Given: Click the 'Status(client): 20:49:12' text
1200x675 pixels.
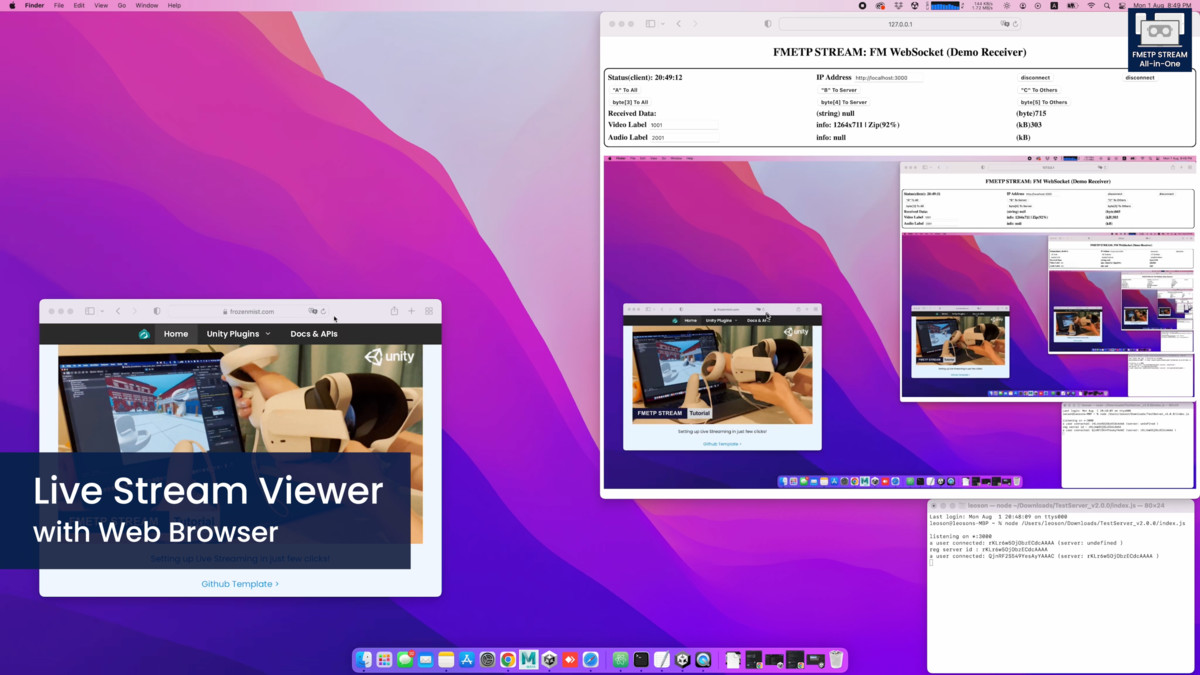Looking at the screenshot, I should coord(645,77).
